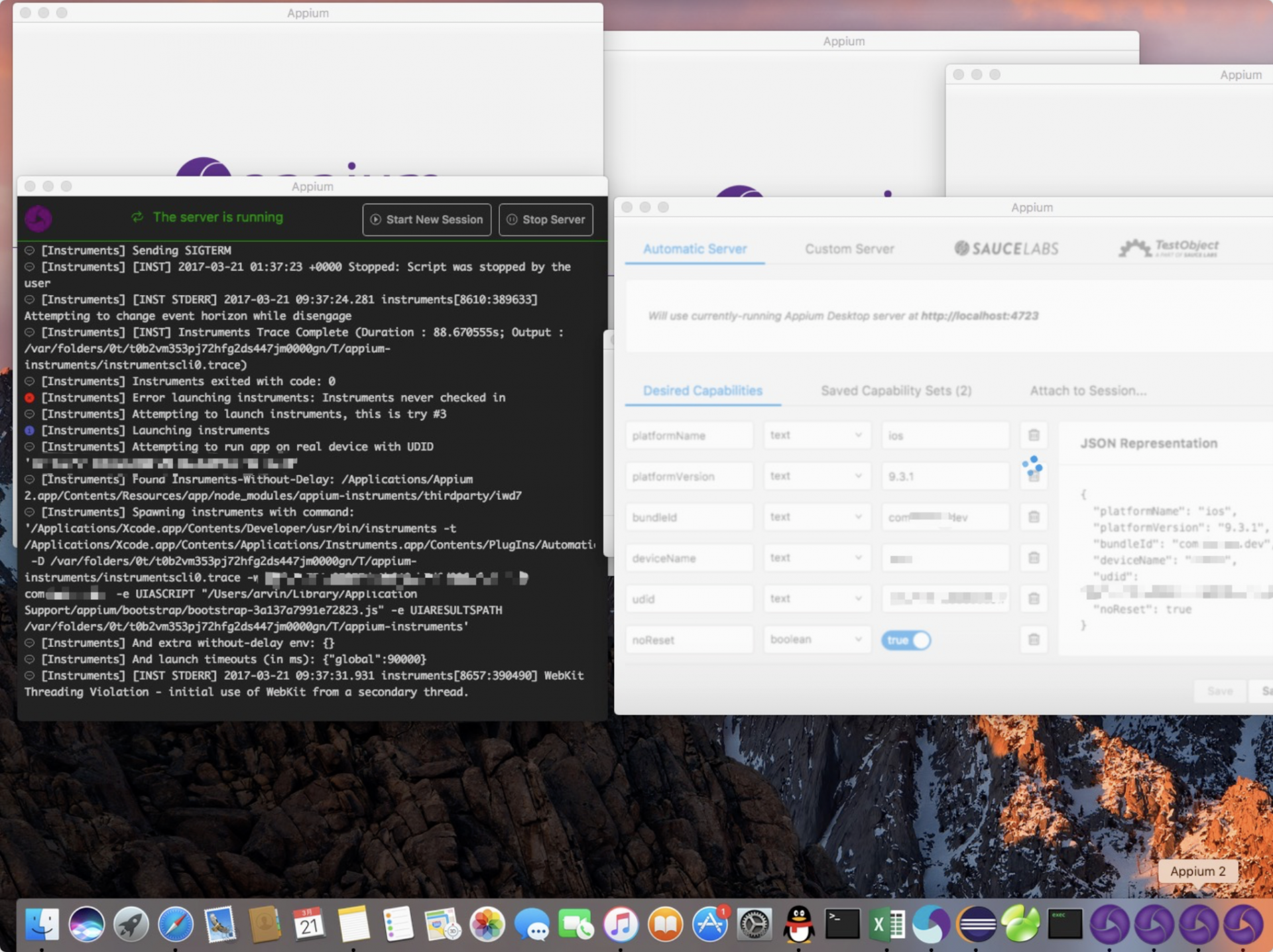Screen dimensions: 1273x952
Task: Click the Save button below capabilities
Action: 1220,691
